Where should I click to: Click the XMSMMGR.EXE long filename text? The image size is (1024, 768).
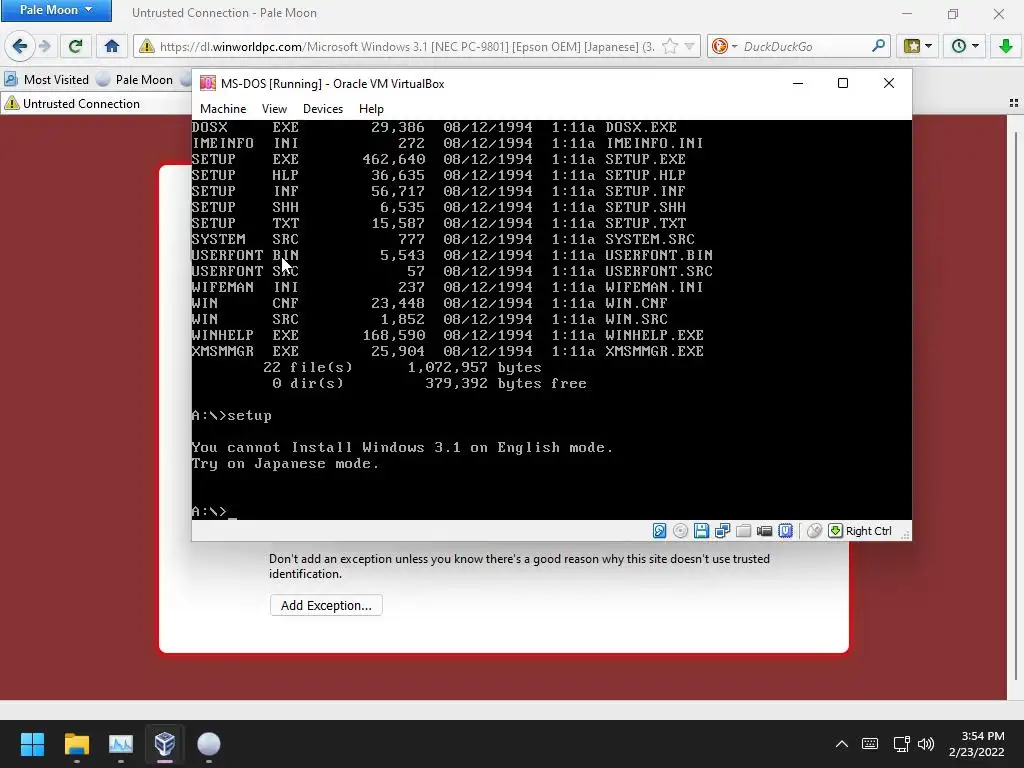654,351
